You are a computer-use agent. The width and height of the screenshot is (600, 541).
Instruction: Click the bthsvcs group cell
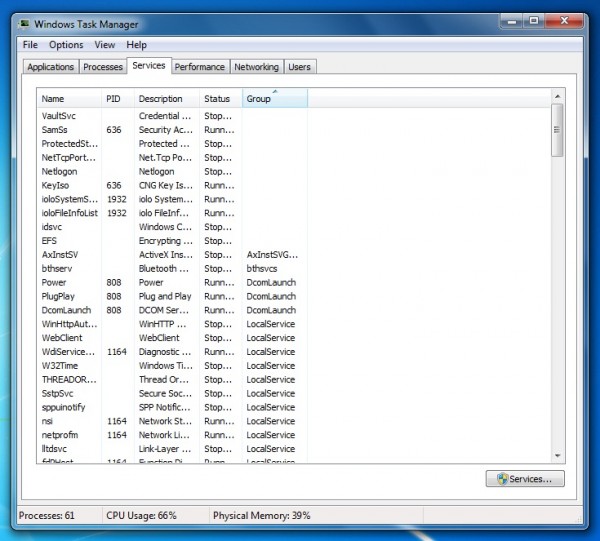coord(262,269)
